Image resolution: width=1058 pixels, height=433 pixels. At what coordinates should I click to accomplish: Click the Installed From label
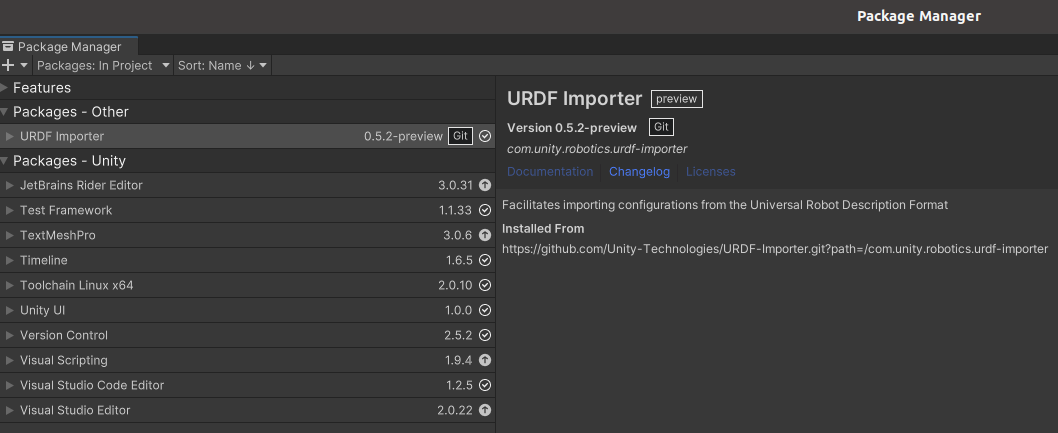point(543,229)
